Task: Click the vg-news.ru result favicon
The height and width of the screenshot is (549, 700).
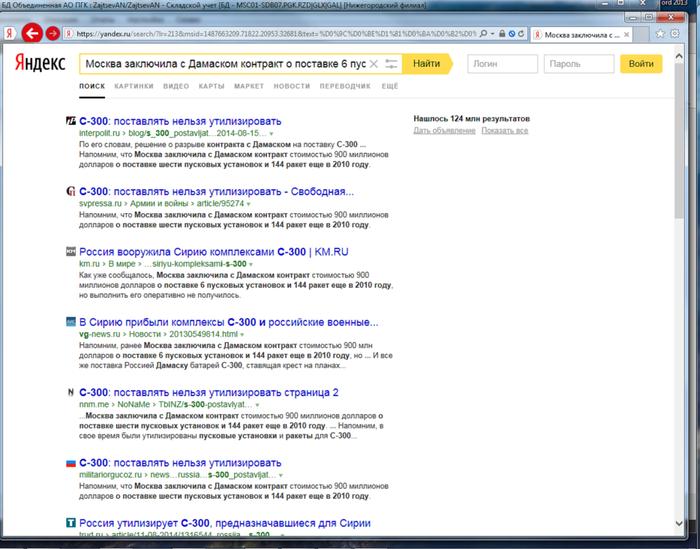Action: click(70, 322)
